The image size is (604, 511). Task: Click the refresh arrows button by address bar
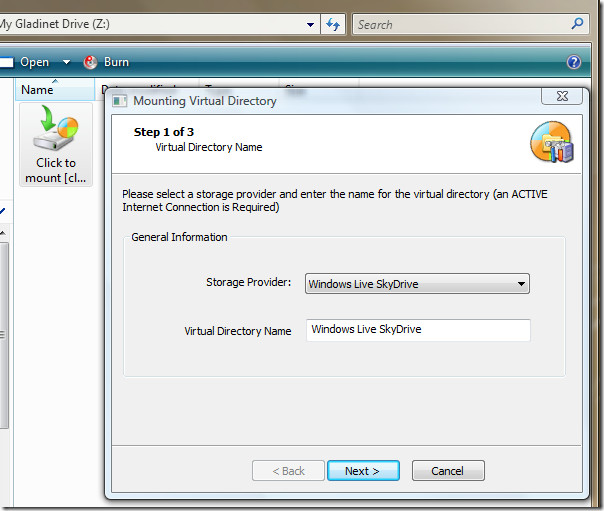coord(333,25)
